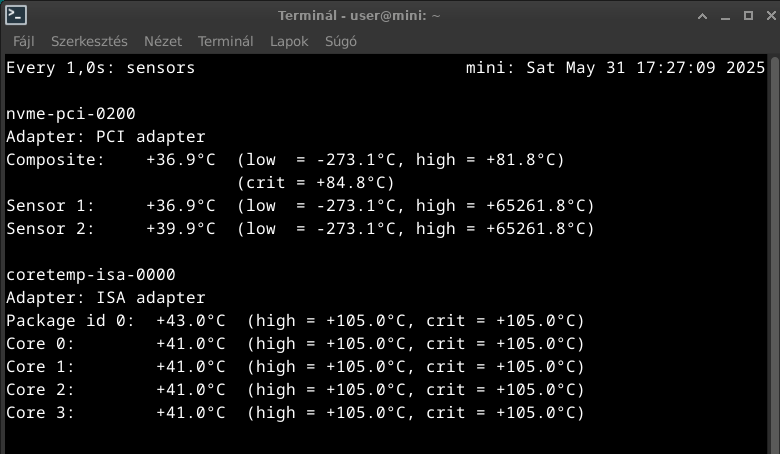The width and height of the screenshot is (780, 454).
Task: Click the Composite temperature '+36.9°C'
Action: pos(181,160)
